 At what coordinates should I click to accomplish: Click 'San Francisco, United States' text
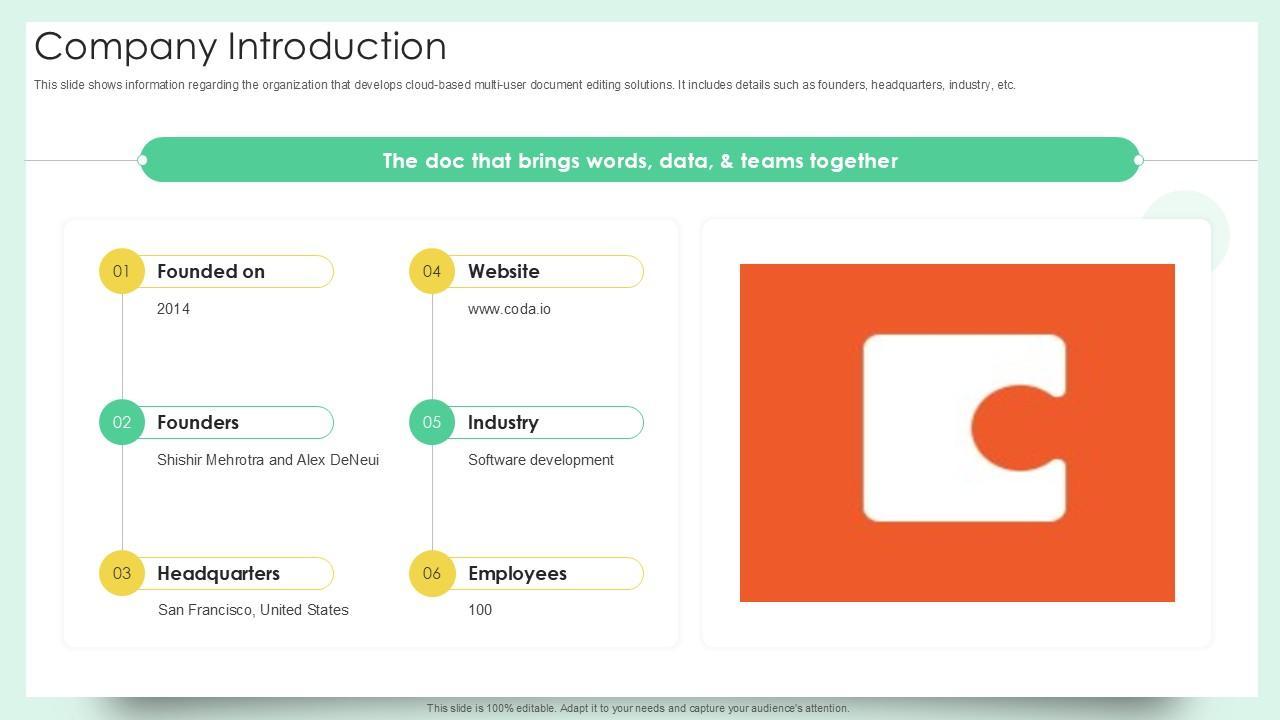(253, 610)
